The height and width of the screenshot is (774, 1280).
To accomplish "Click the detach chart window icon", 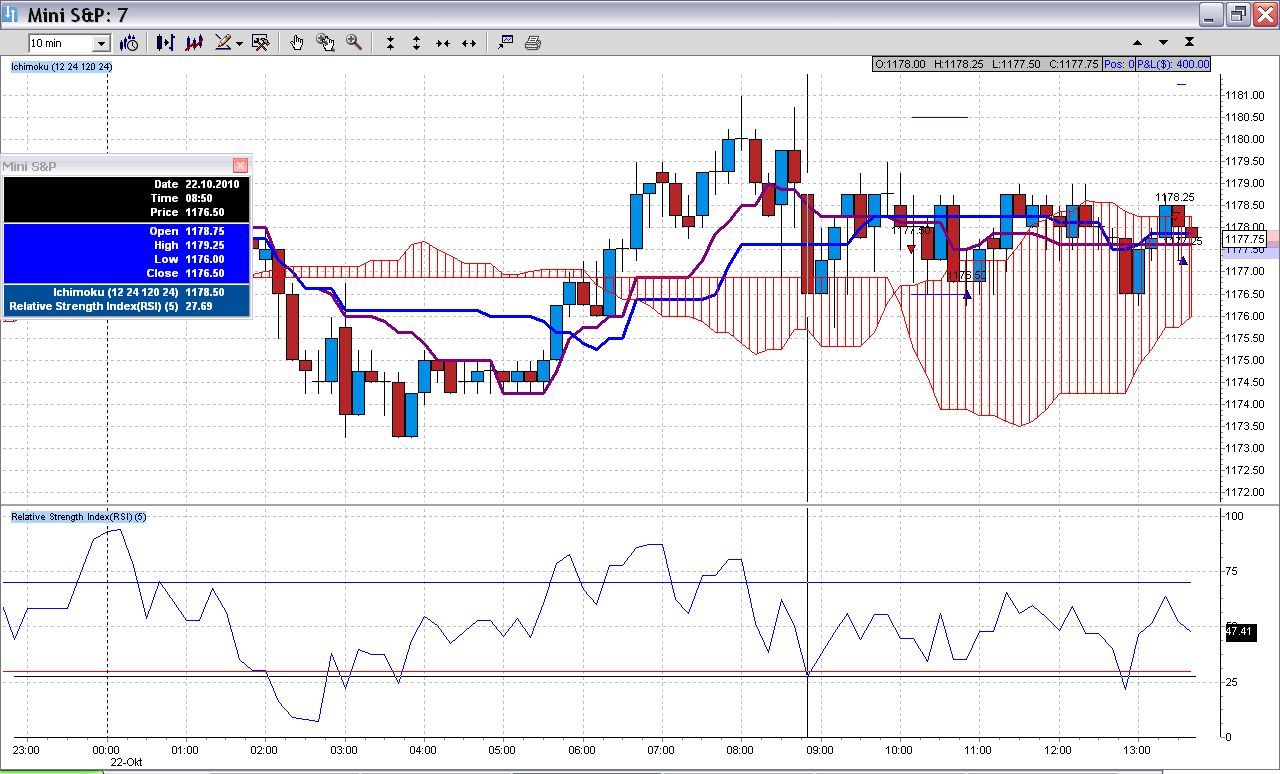I will (505, 42).
